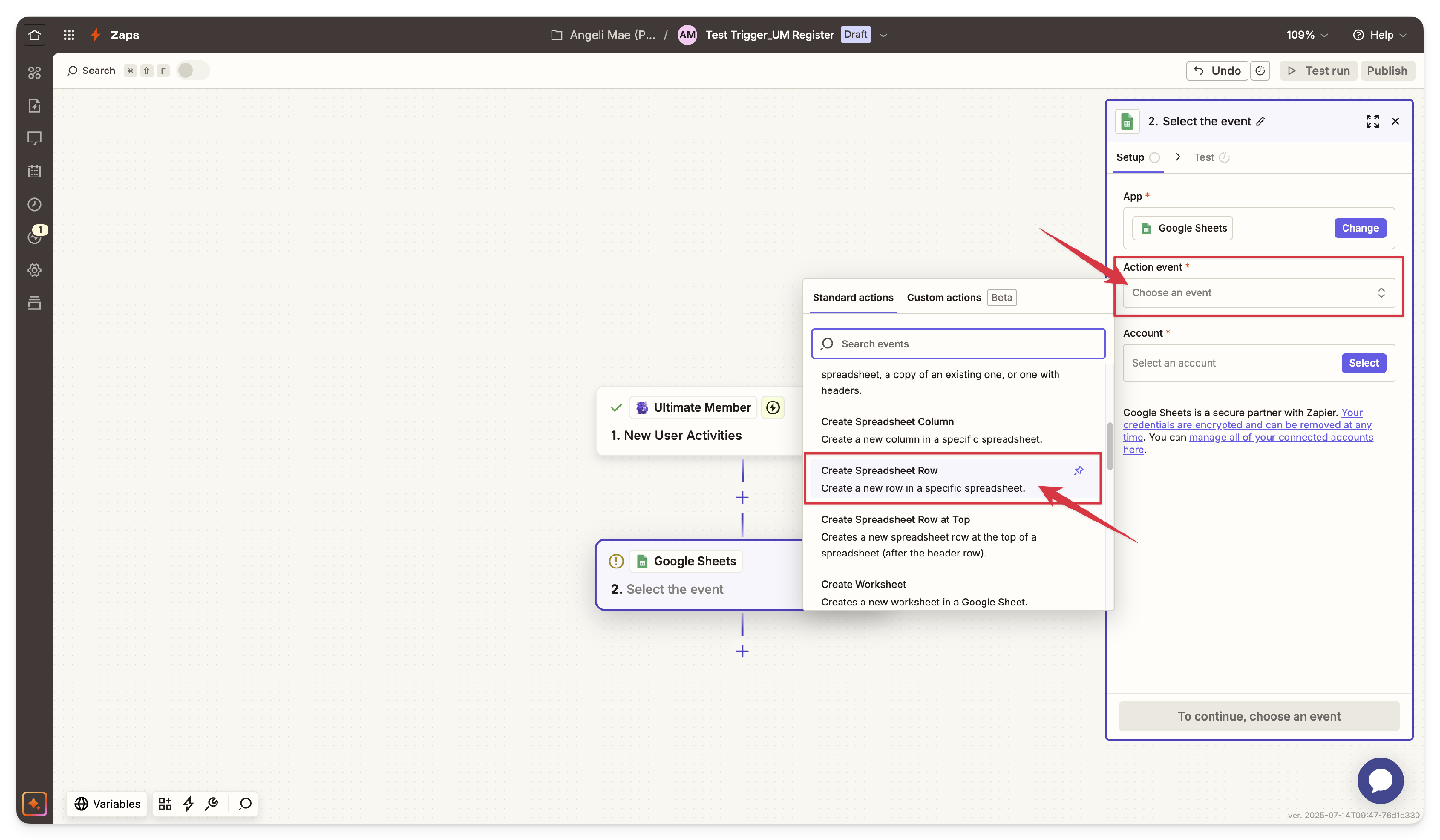Viewport: 1440px width, 840px height.
Task: Choose Create Spreadsheet Row at Top event
Action: coord(953,536)
